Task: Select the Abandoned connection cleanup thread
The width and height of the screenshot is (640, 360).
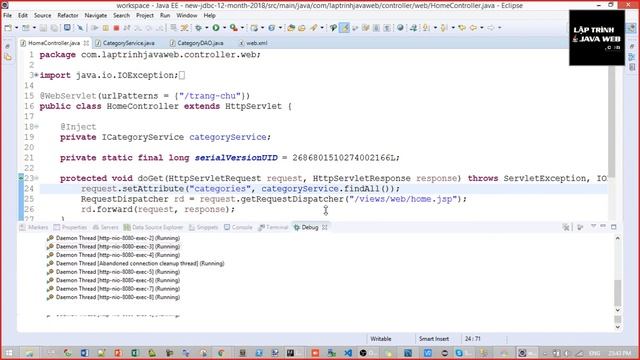Action: pyautogui.click(x=135, y=264)
